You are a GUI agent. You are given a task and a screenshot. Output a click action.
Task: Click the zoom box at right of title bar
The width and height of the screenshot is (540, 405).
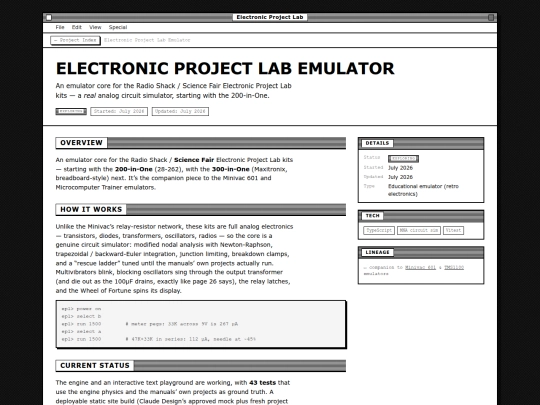point(491,17)
